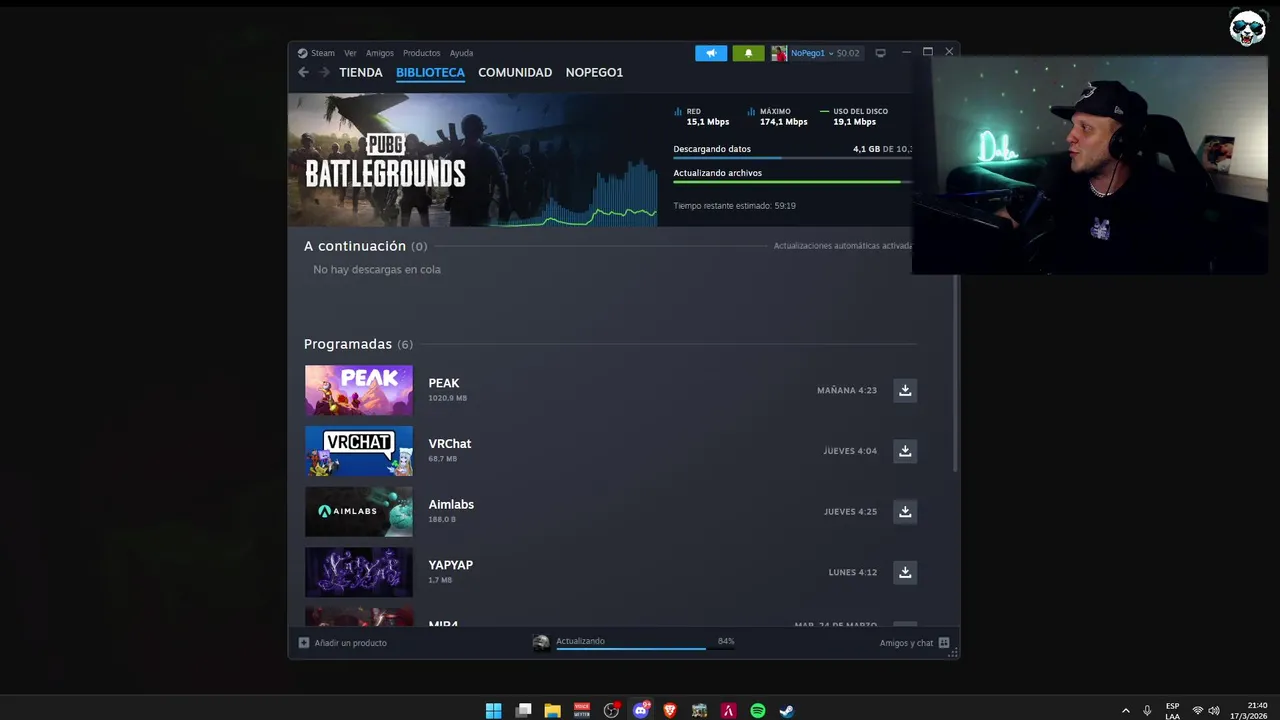Open File Explorer from the taskbar
Viewport: 1280px width, 720px height.
[x=552, y=711]
